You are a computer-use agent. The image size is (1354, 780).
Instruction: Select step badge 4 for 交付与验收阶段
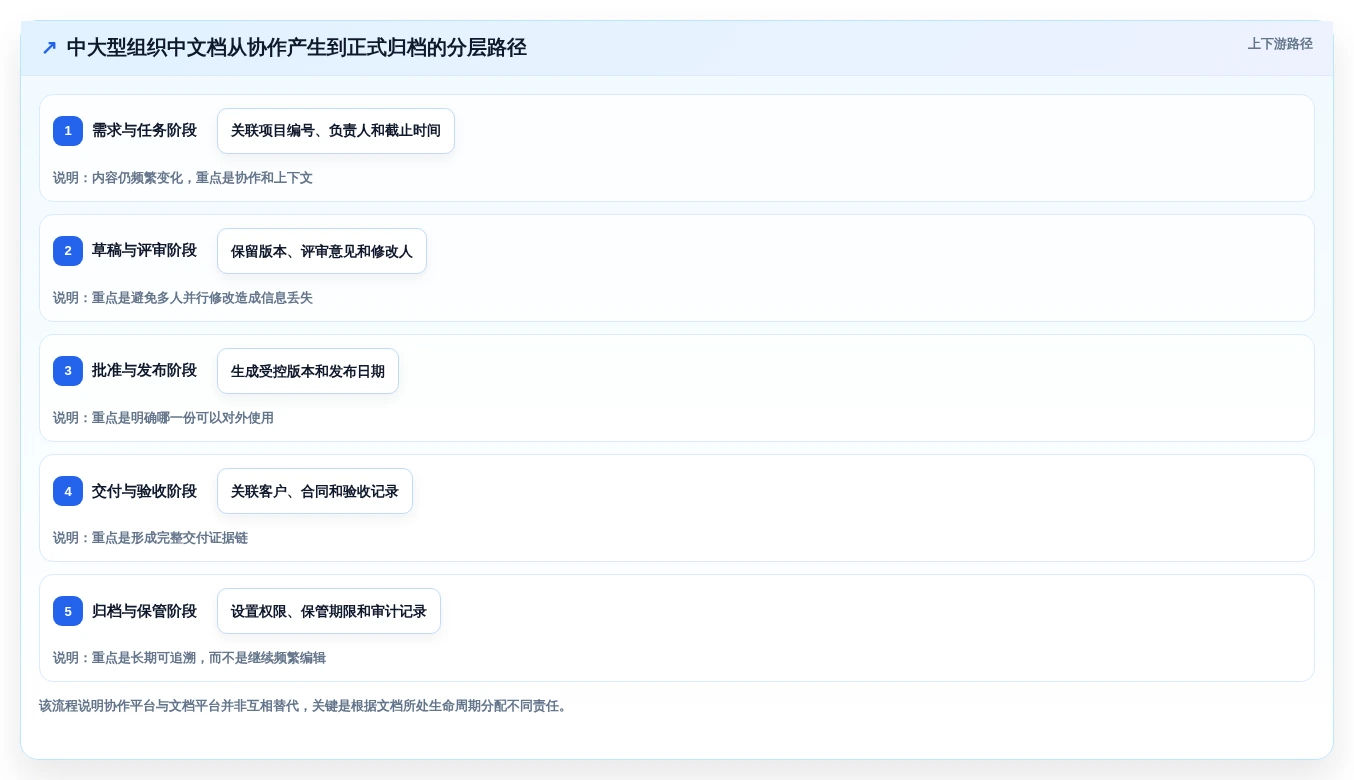click(x=68, y=491)
